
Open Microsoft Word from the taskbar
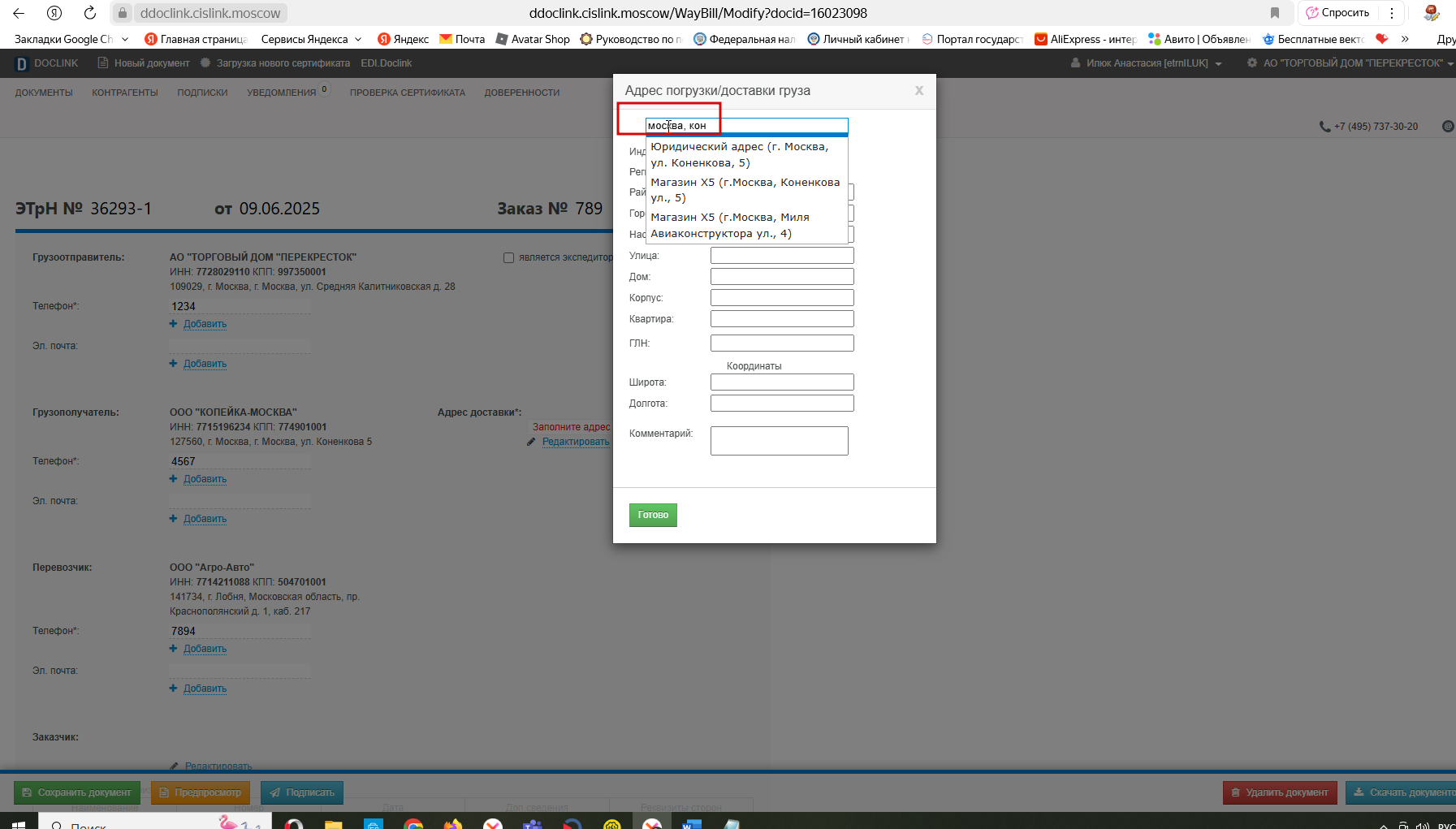tap(691, 824)
